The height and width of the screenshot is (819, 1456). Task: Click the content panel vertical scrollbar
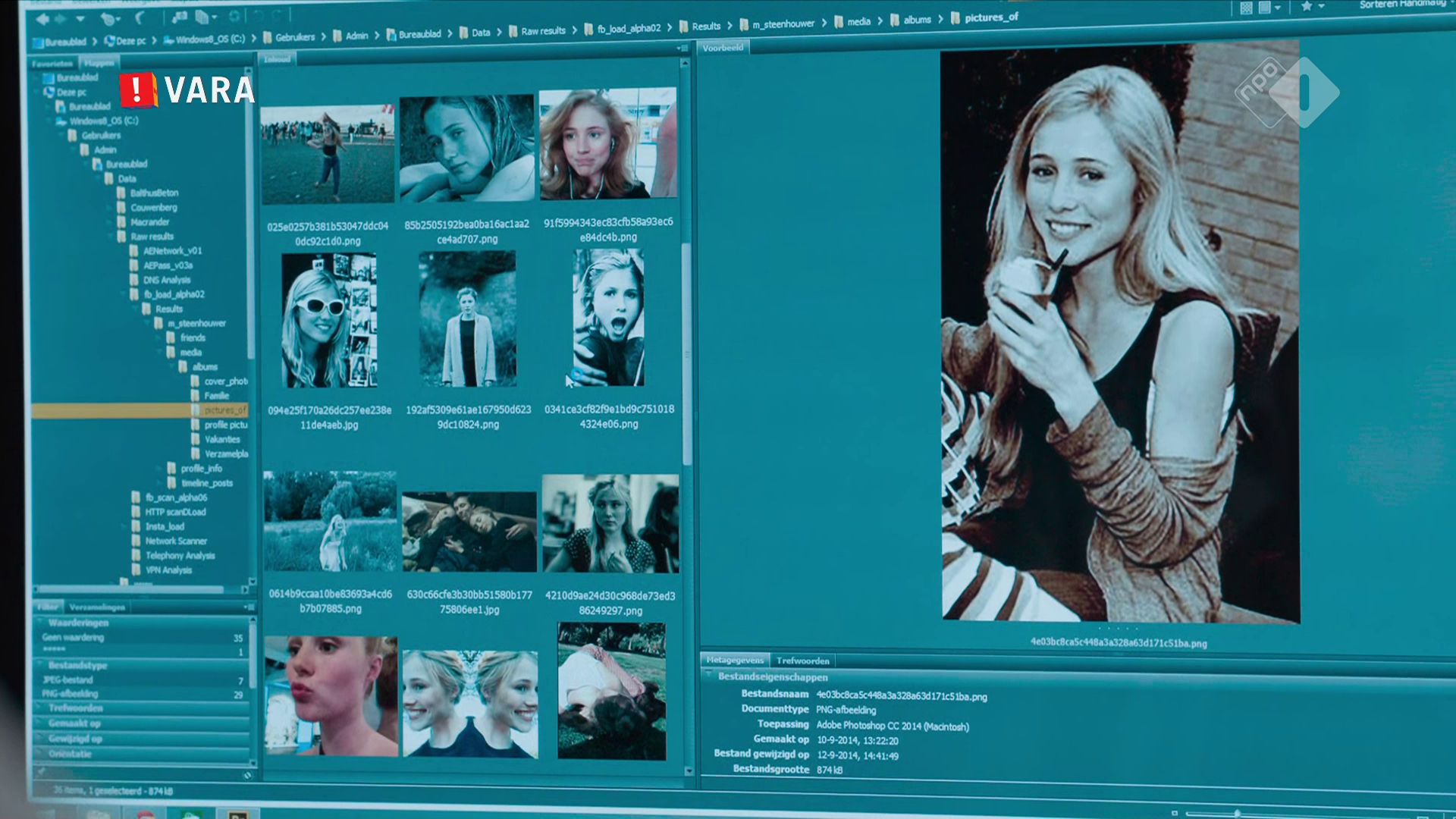click(687, 354)
